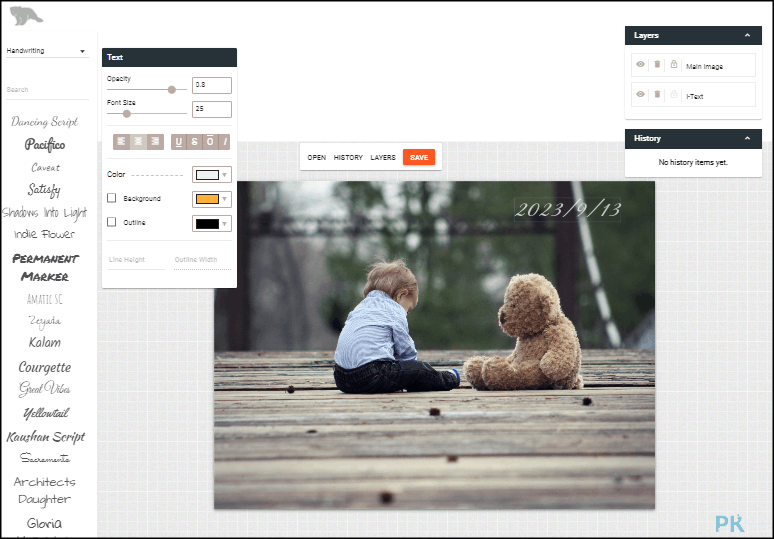Choose the Dancing Script font
The image size is (774, 539).
[45, 121]
